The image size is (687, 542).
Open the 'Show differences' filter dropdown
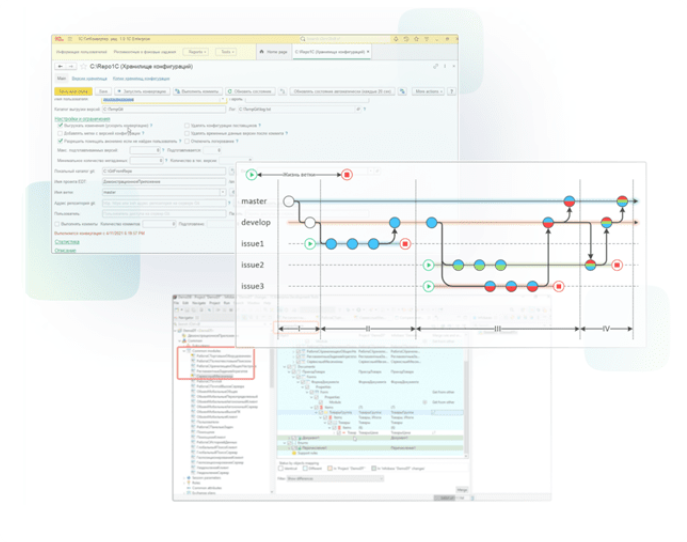[x=383, y=479]
